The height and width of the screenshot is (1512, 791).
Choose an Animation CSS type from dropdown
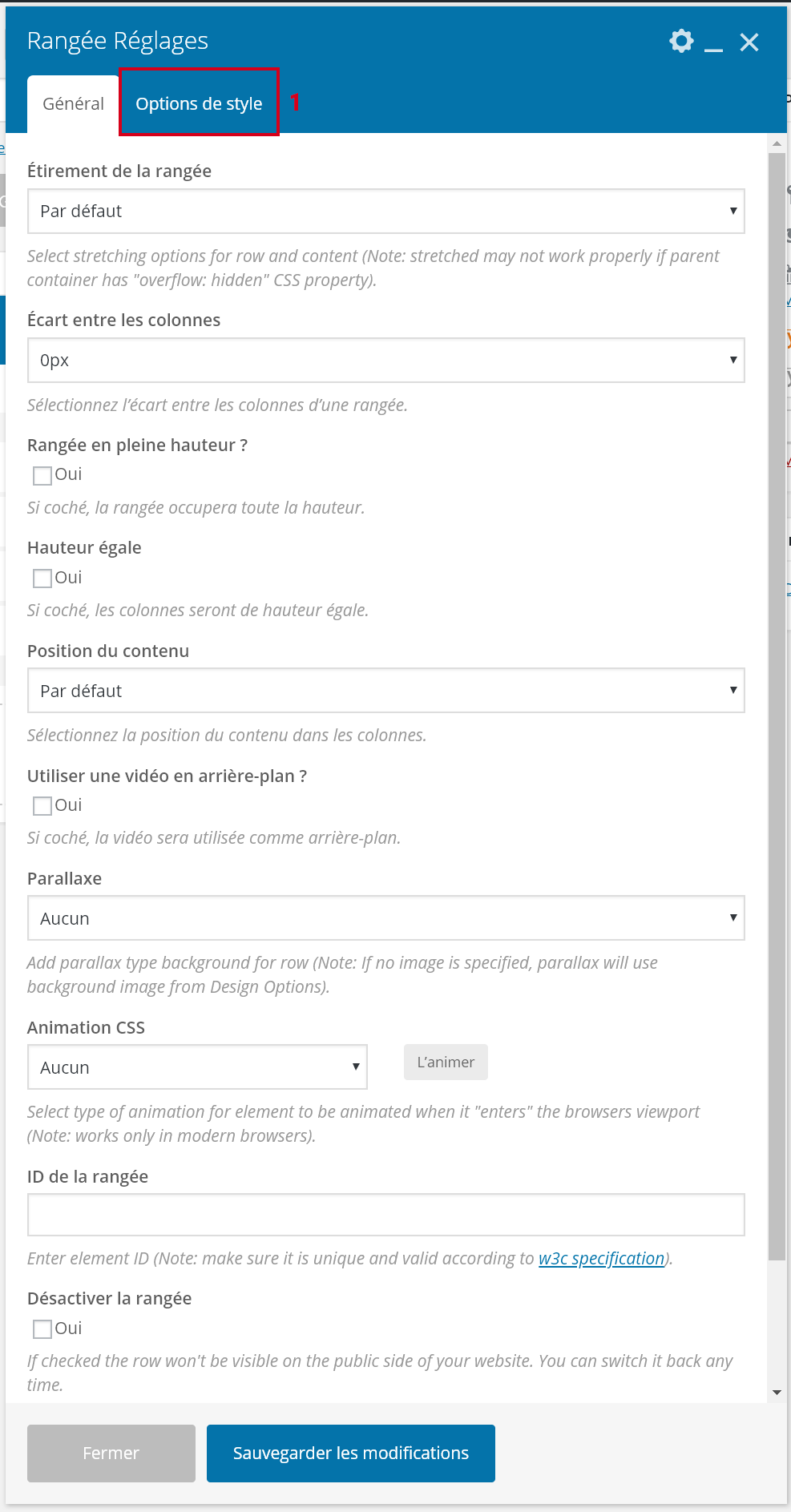(197, 1067)
